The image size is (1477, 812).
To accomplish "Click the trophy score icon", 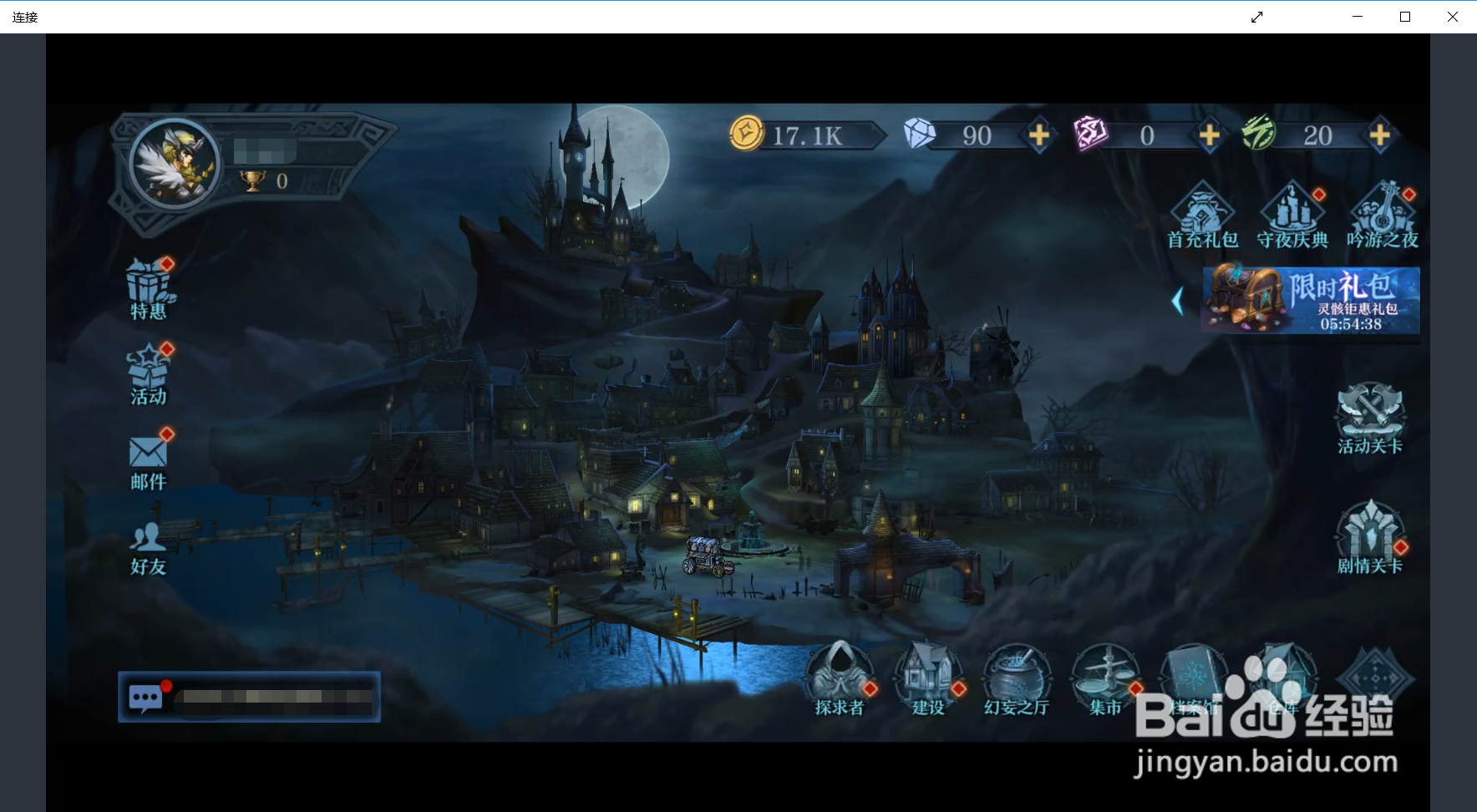I will click(x=253, y=180).
